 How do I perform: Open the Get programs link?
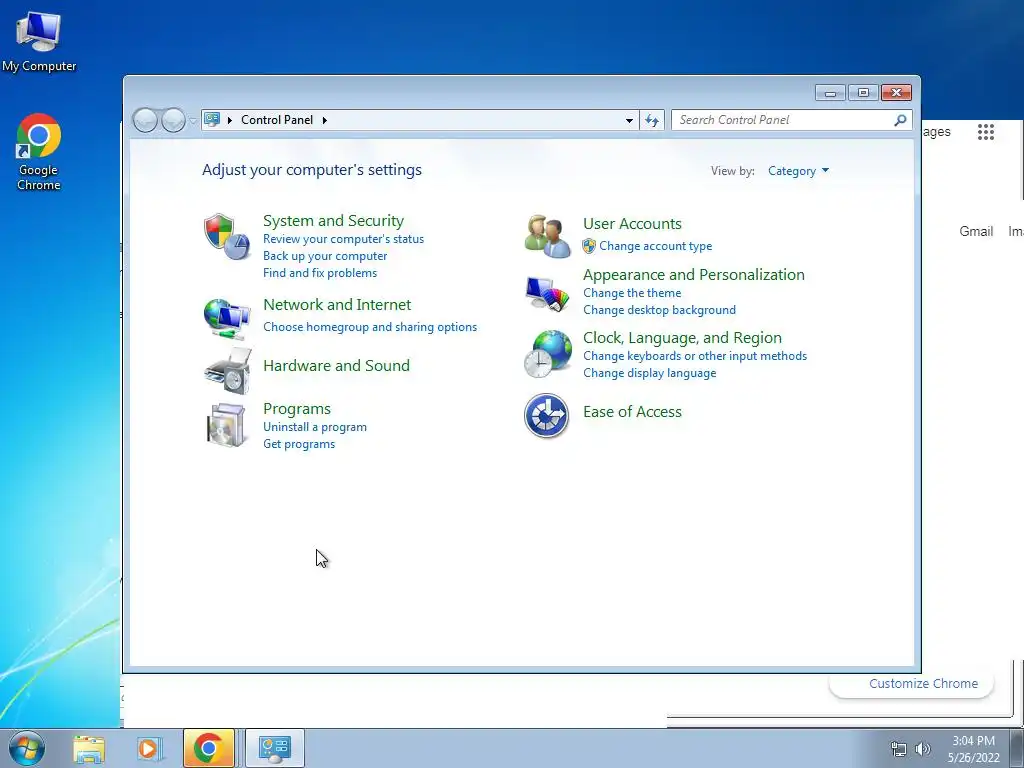click(x=298, y=444)
